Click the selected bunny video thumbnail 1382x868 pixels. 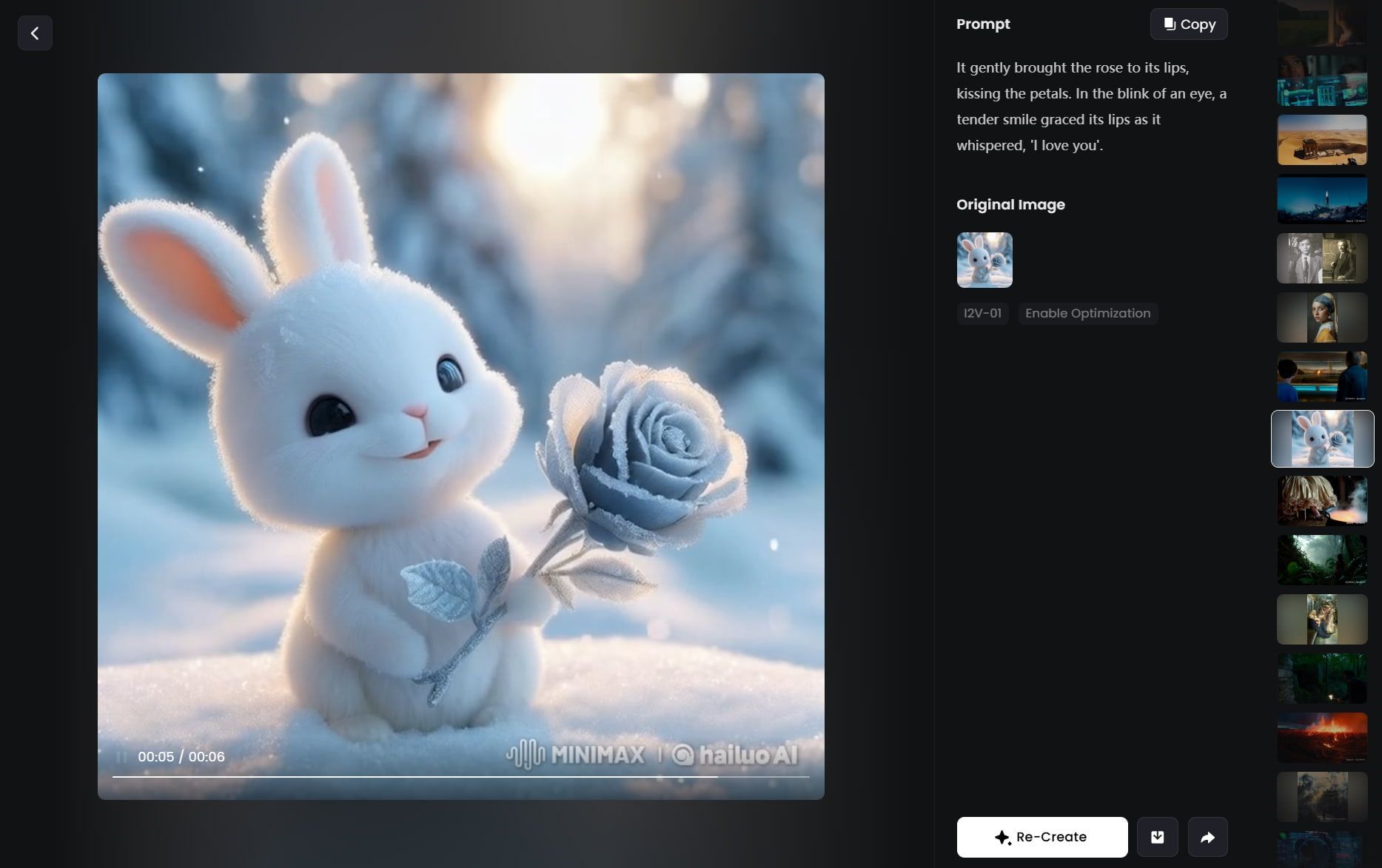coord(1321,439)
